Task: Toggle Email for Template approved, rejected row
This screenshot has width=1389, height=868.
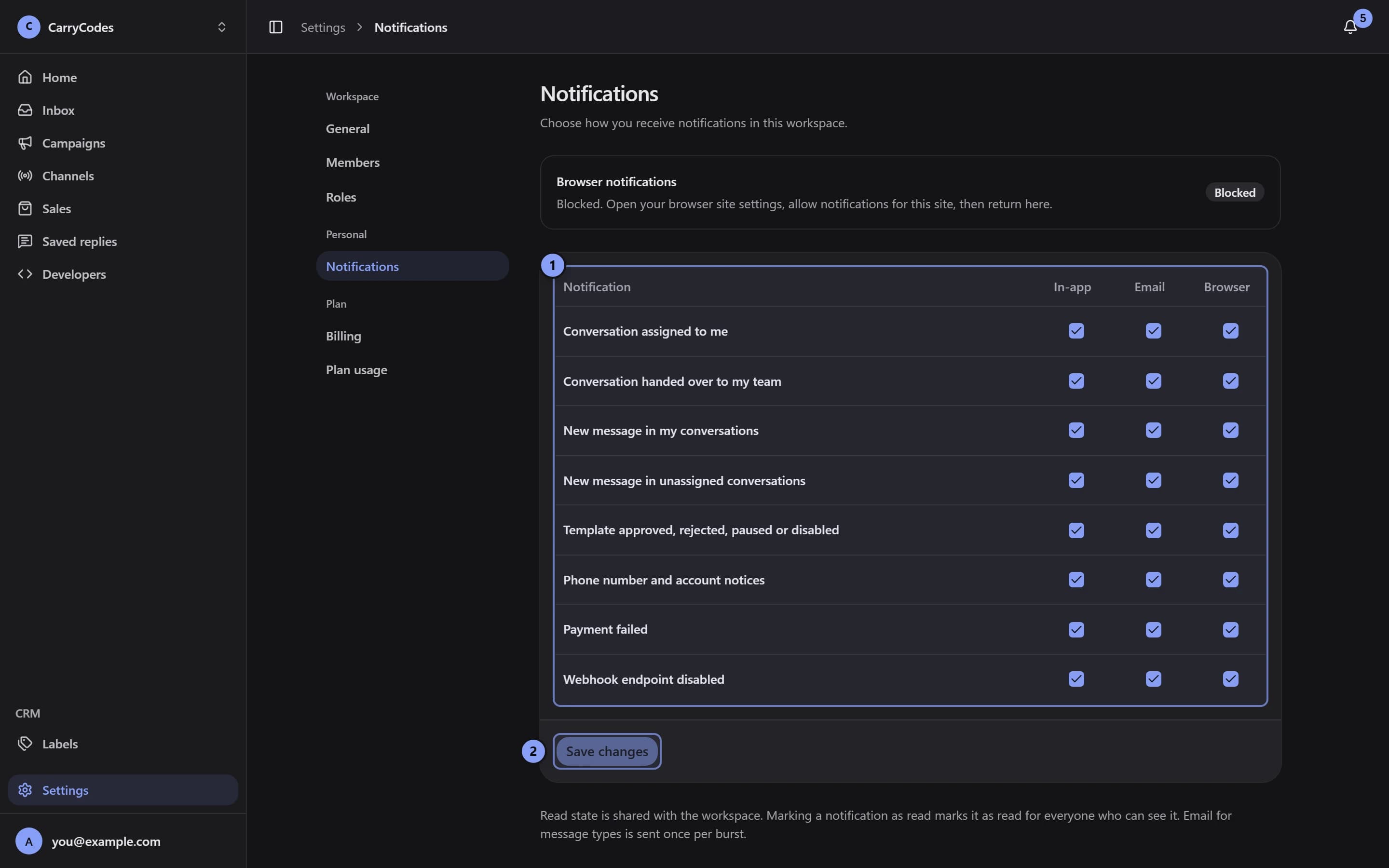Action: (1153, 530)
